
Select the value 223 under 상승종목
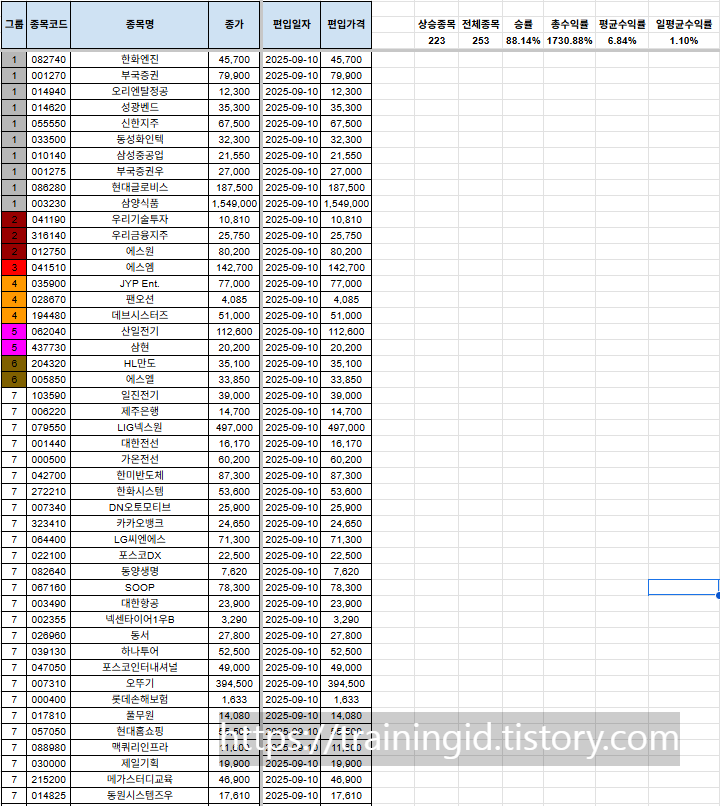(x=436, y=41)
